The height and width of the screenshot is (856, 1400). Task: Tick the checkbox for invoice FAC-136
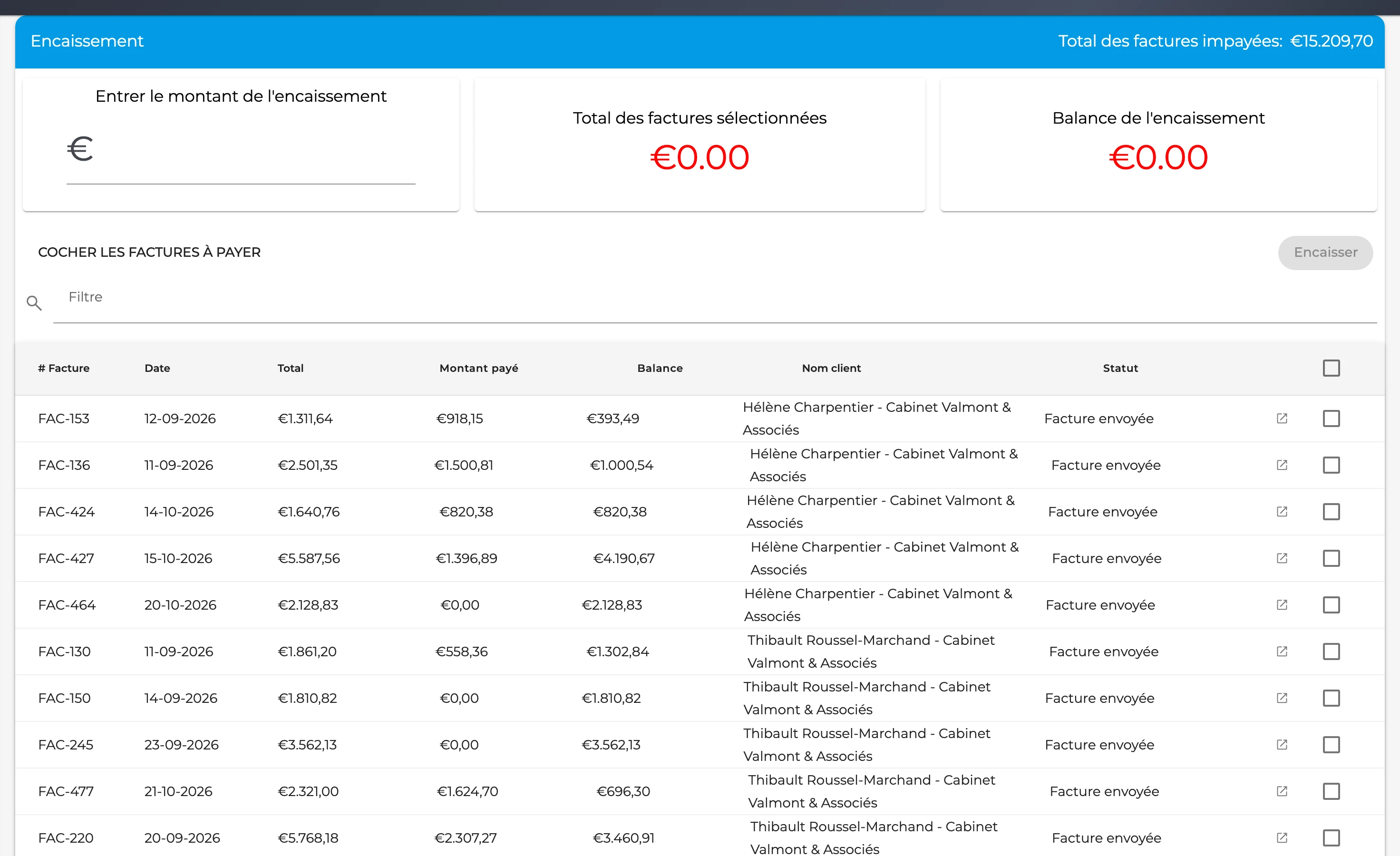pos(1331,465)
